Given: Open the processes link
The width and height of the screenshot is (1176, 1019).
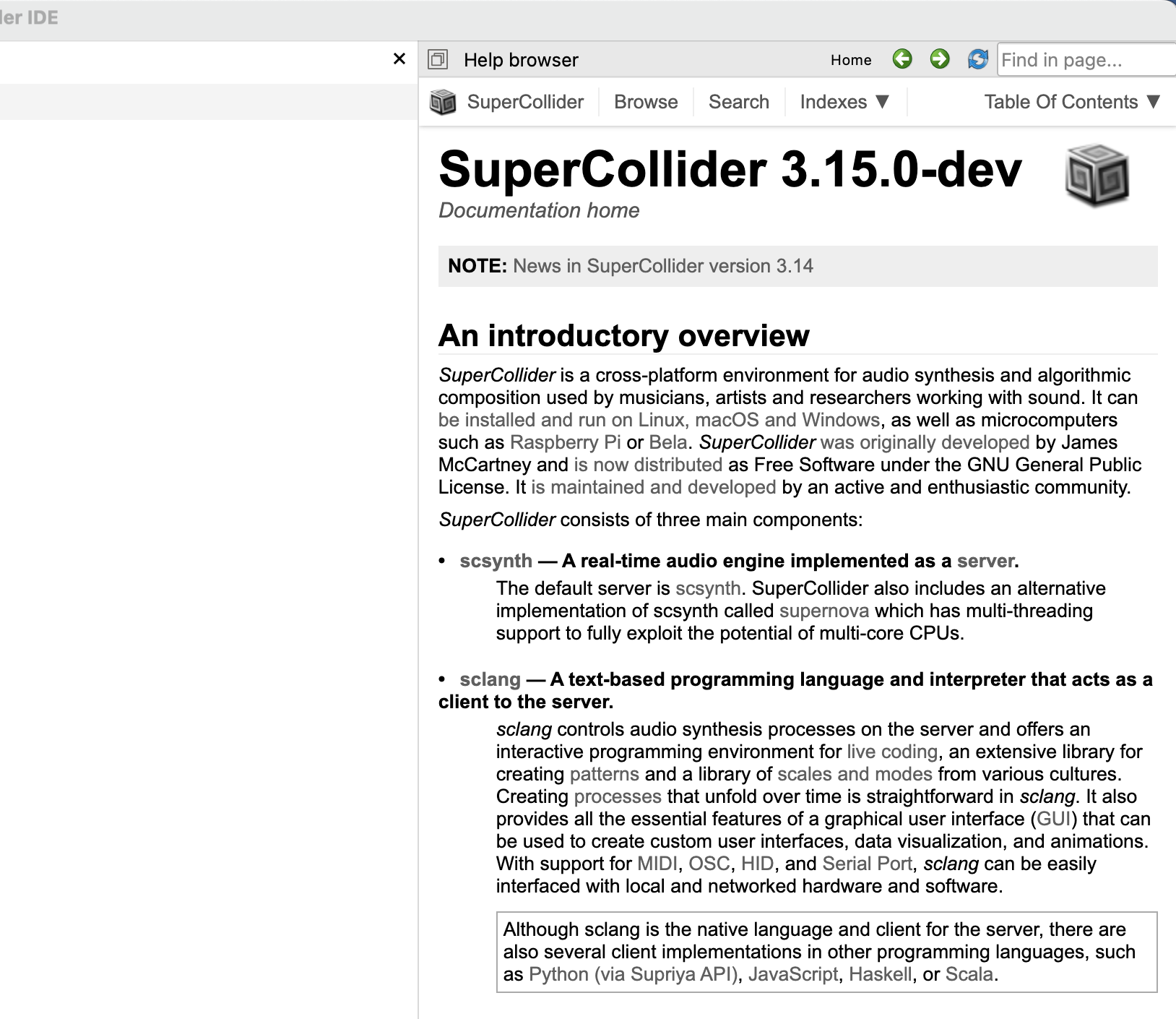Looking at the screenshot, I should click(x=618, y=796).
